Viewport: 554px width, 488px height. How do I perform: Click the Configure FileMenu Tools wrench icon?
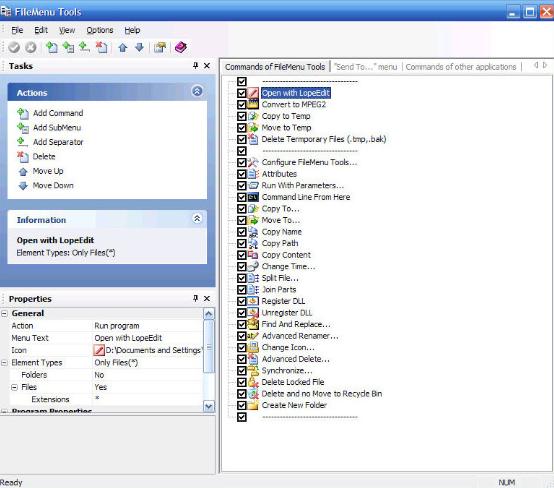coord(253,162)
